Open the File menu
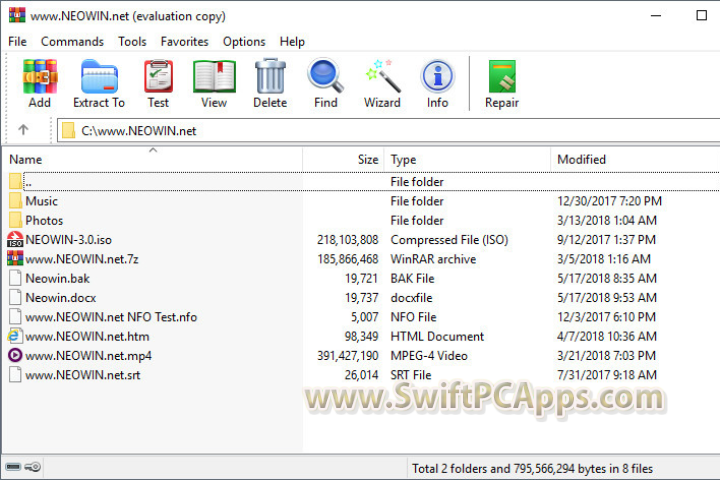This screenshot has height=480, width=720. click(x=17, y=41)
